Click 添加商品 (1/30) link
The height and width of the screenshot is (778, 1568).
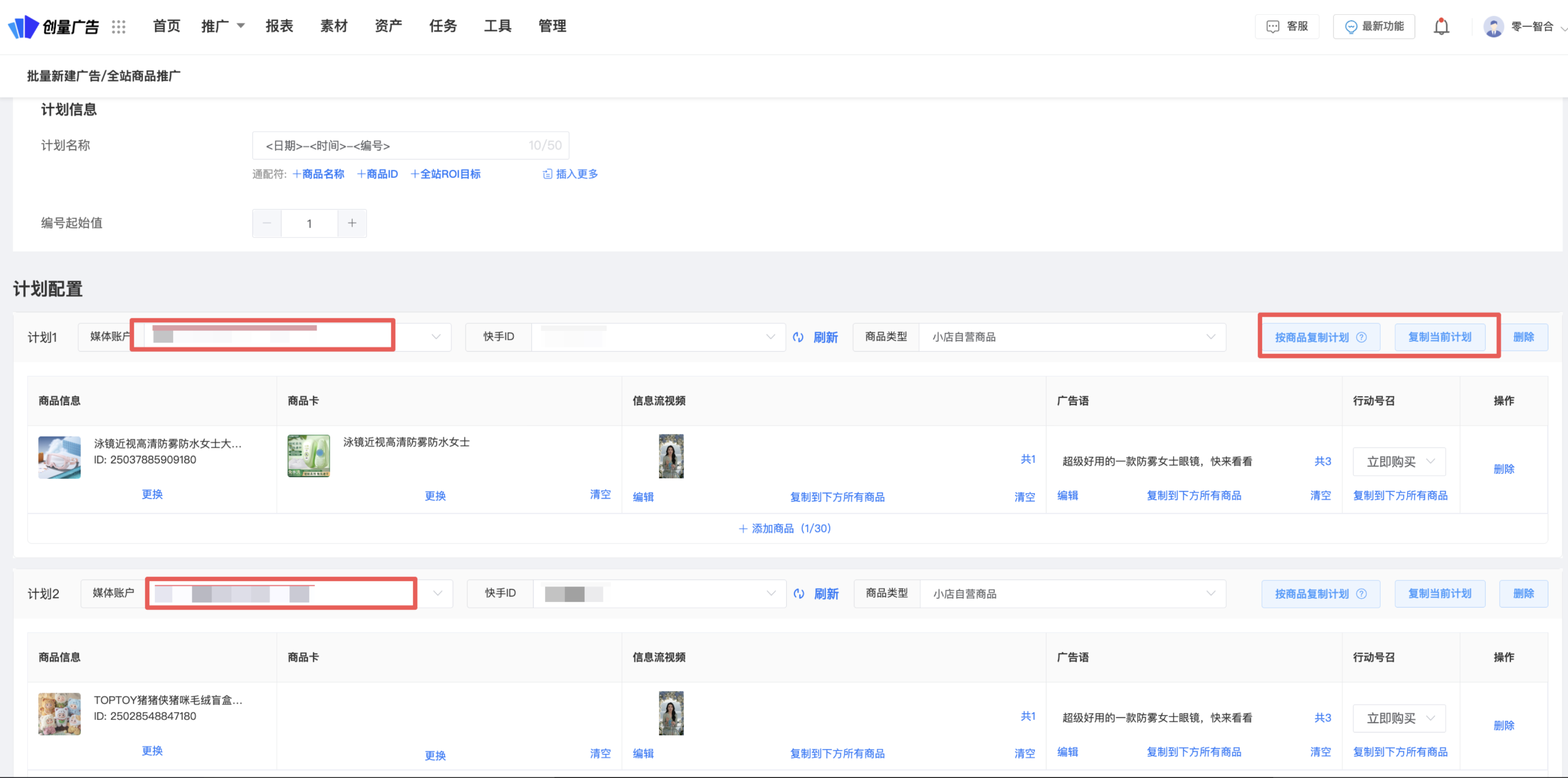pos(785,528)
